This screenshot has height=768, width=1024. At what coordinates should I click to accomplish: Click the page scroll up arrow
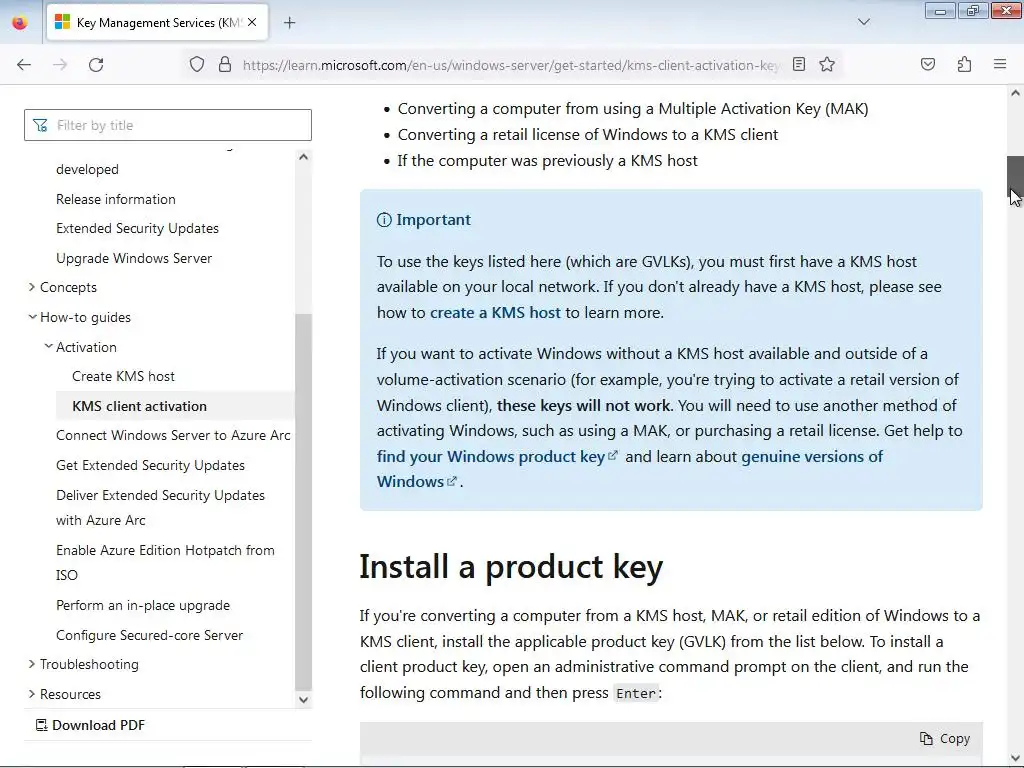[x=1015, y=93]
